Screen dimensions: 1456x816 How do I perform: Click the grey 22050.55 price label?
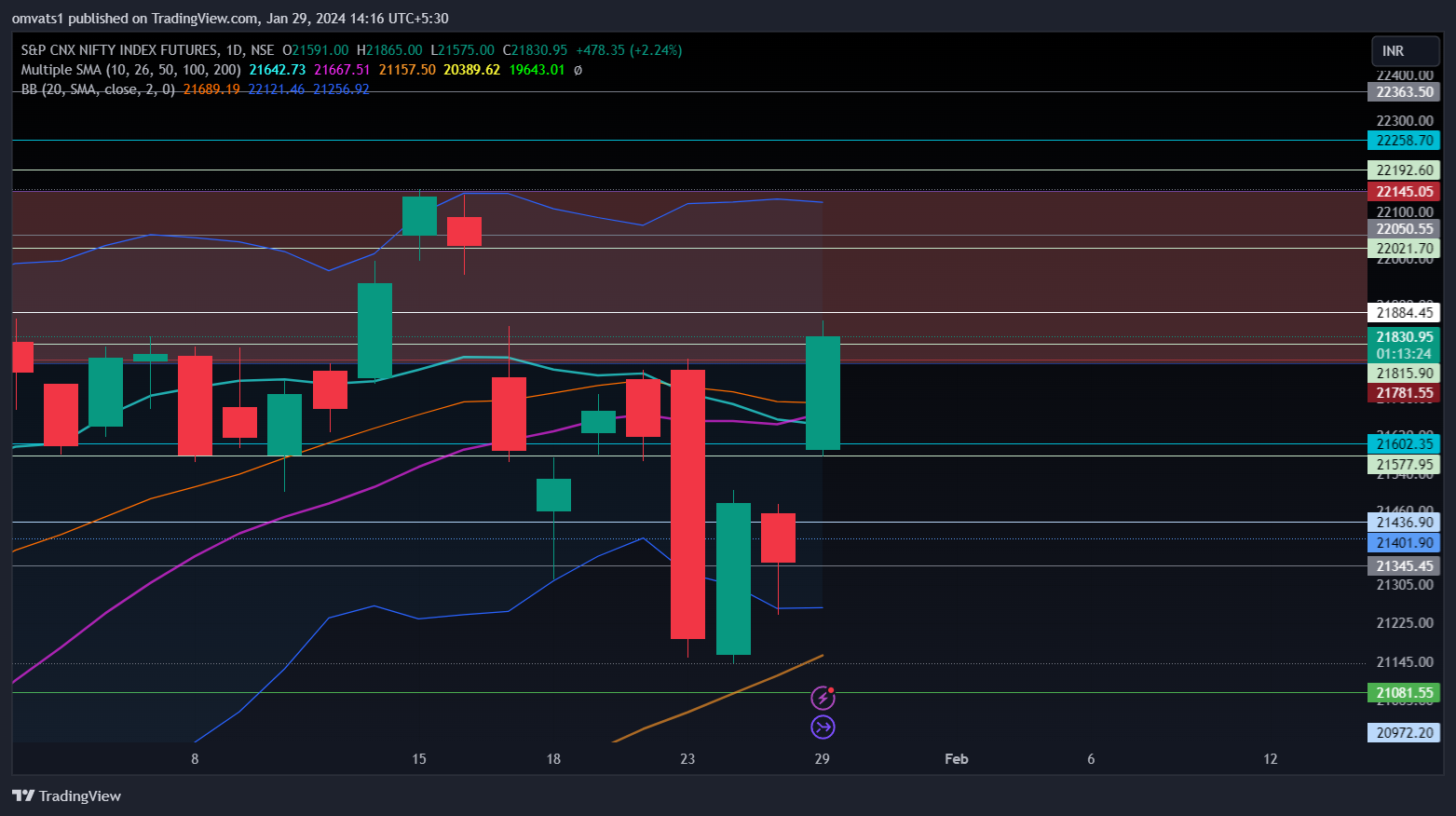point(1404,229)
